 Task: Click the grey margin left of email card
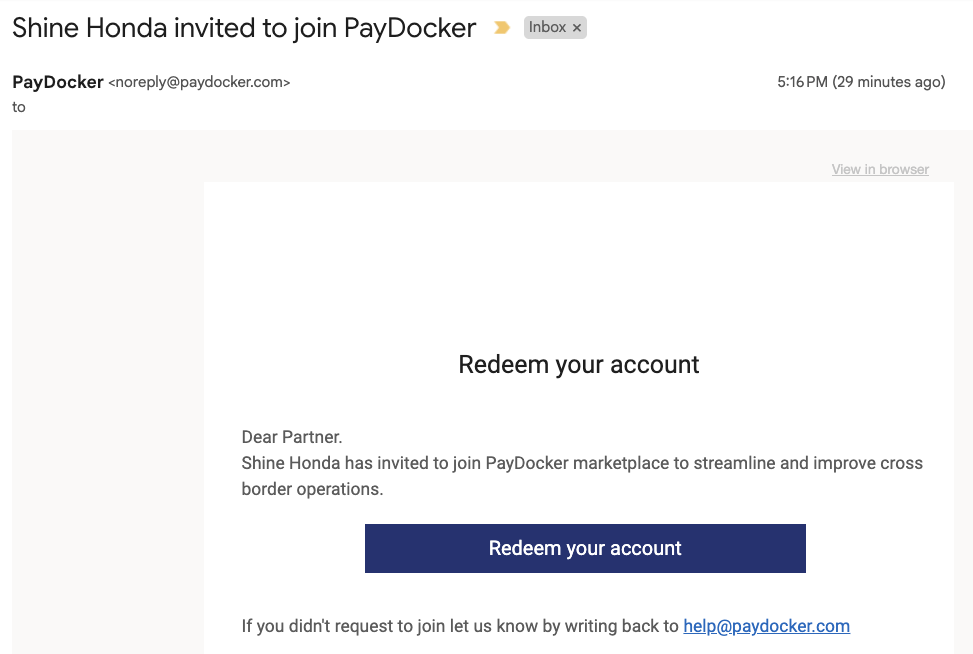point(107,391)
